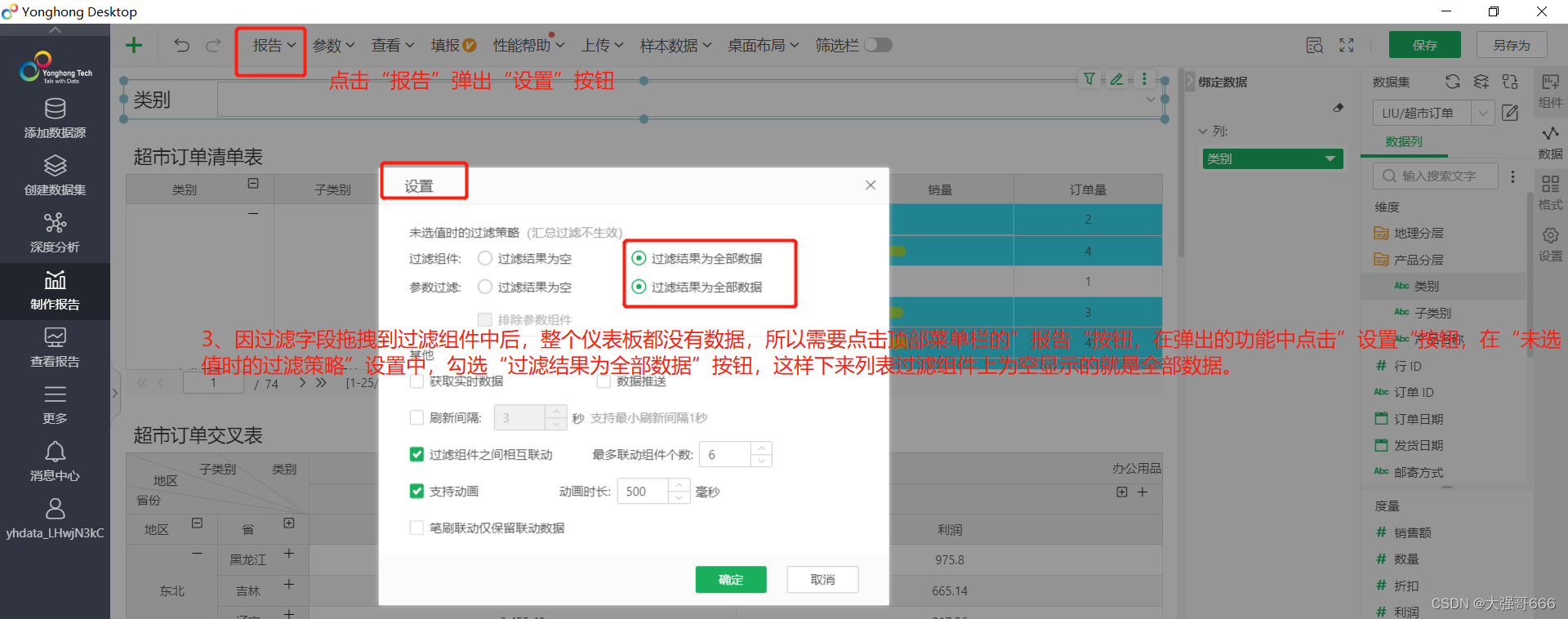Open the 参数 dropdown menu

click(333, 46)
